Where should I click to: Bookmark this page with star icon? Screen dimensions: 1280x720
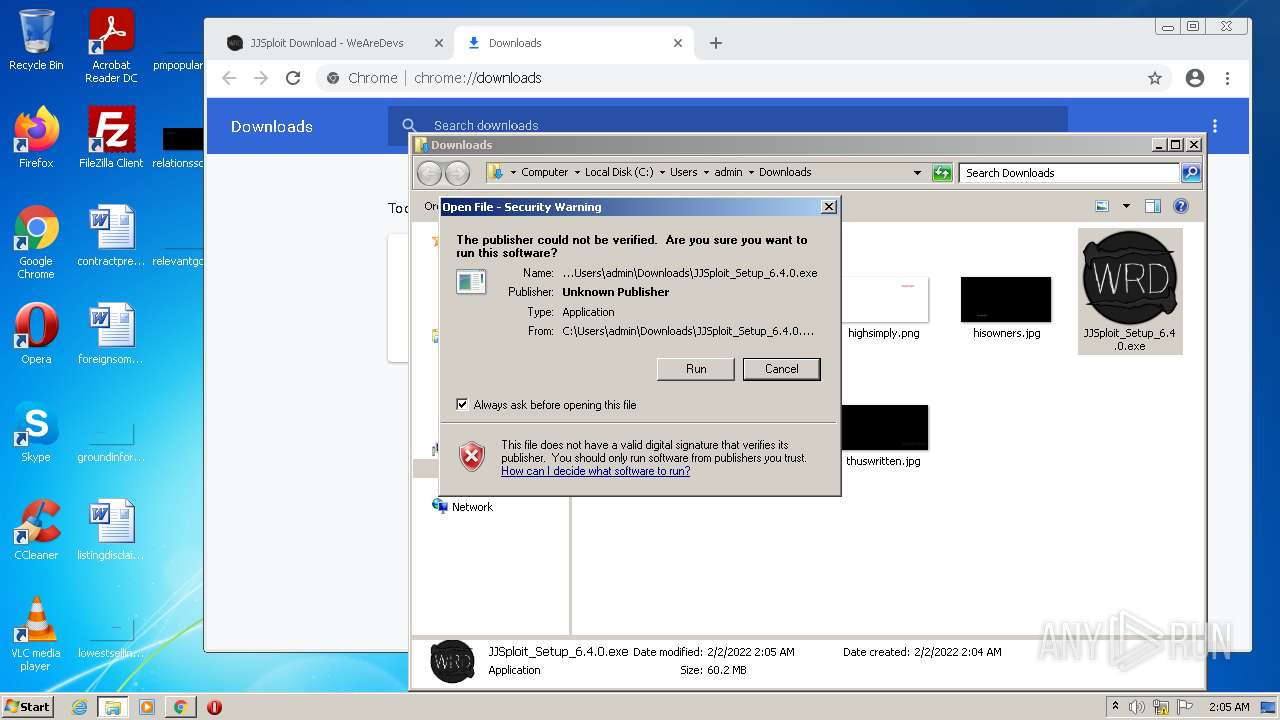point(1155,78)
